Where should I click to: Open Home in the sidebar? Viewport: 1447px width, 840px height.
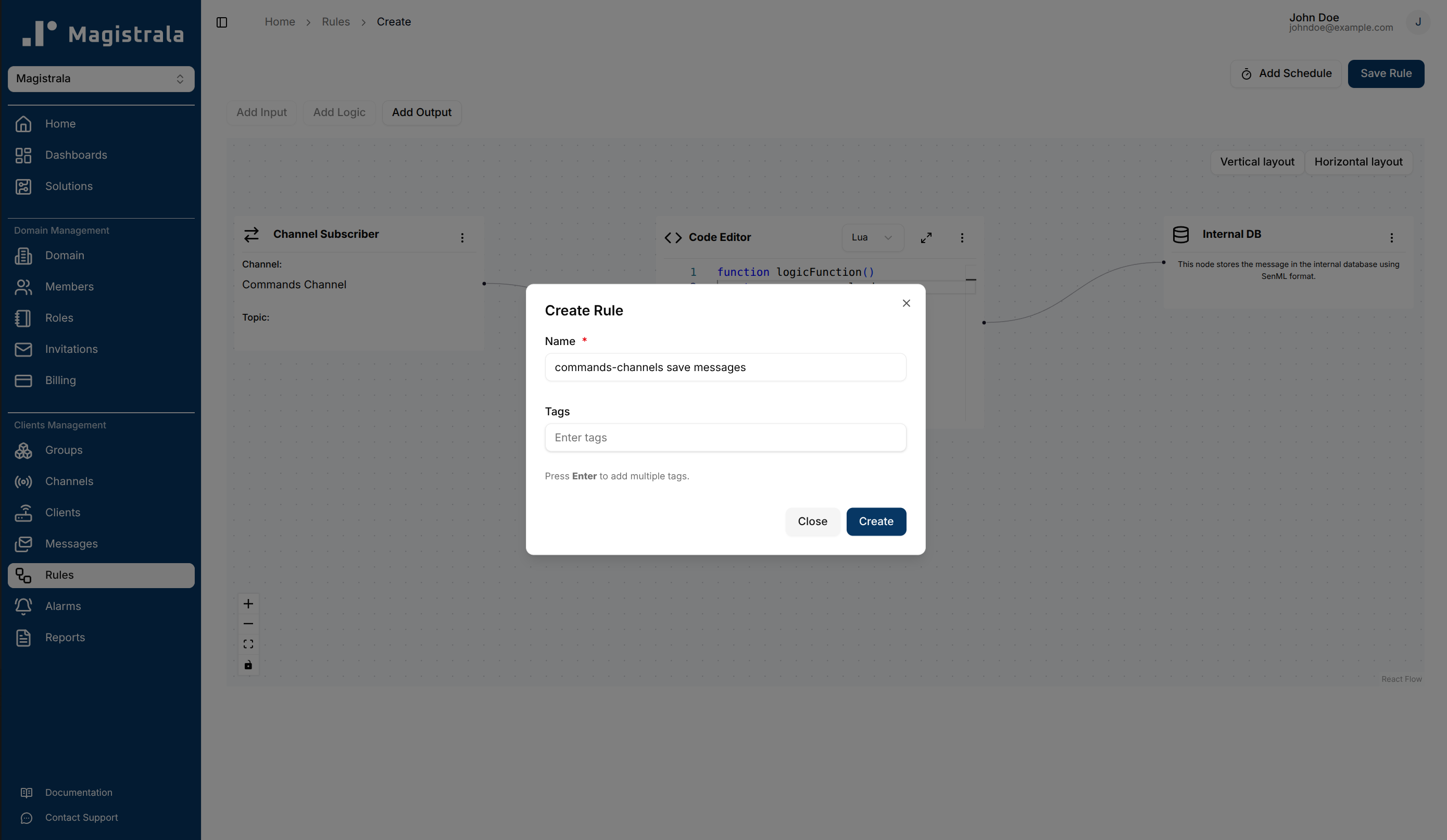click(x=101, y=124)
